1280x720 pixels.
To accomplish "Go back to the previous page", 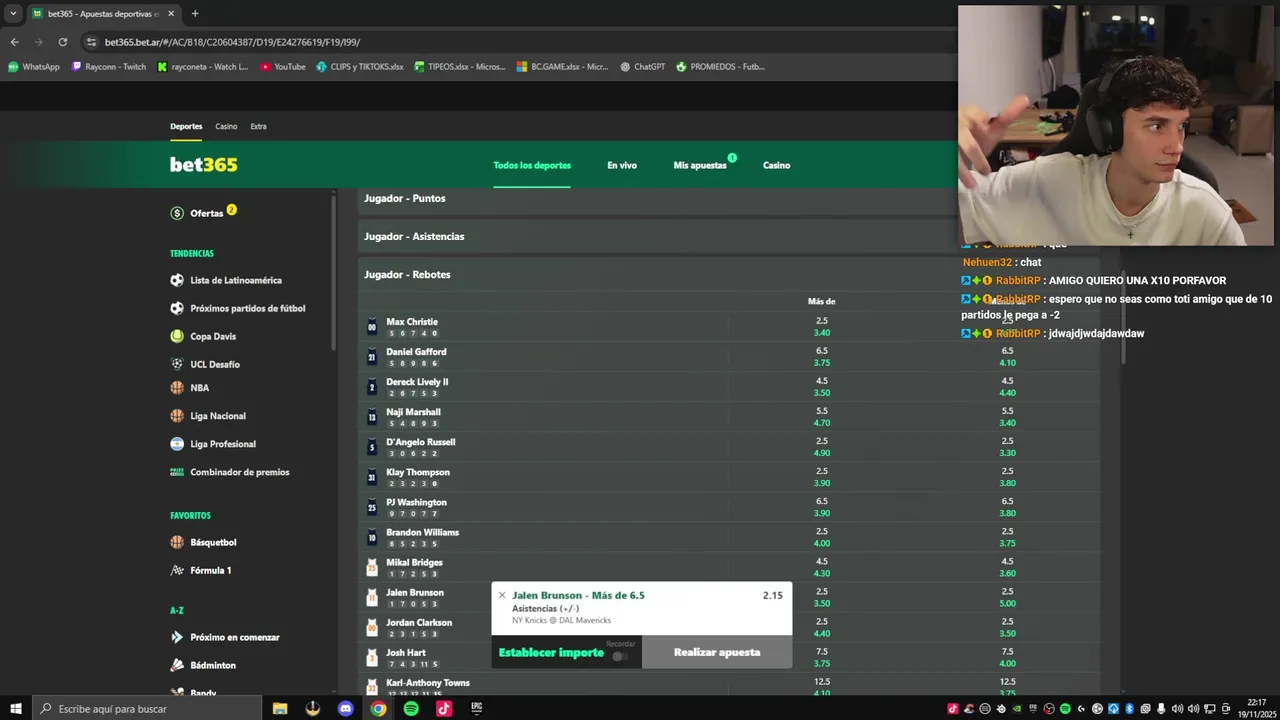I will (x=14, y=42).
